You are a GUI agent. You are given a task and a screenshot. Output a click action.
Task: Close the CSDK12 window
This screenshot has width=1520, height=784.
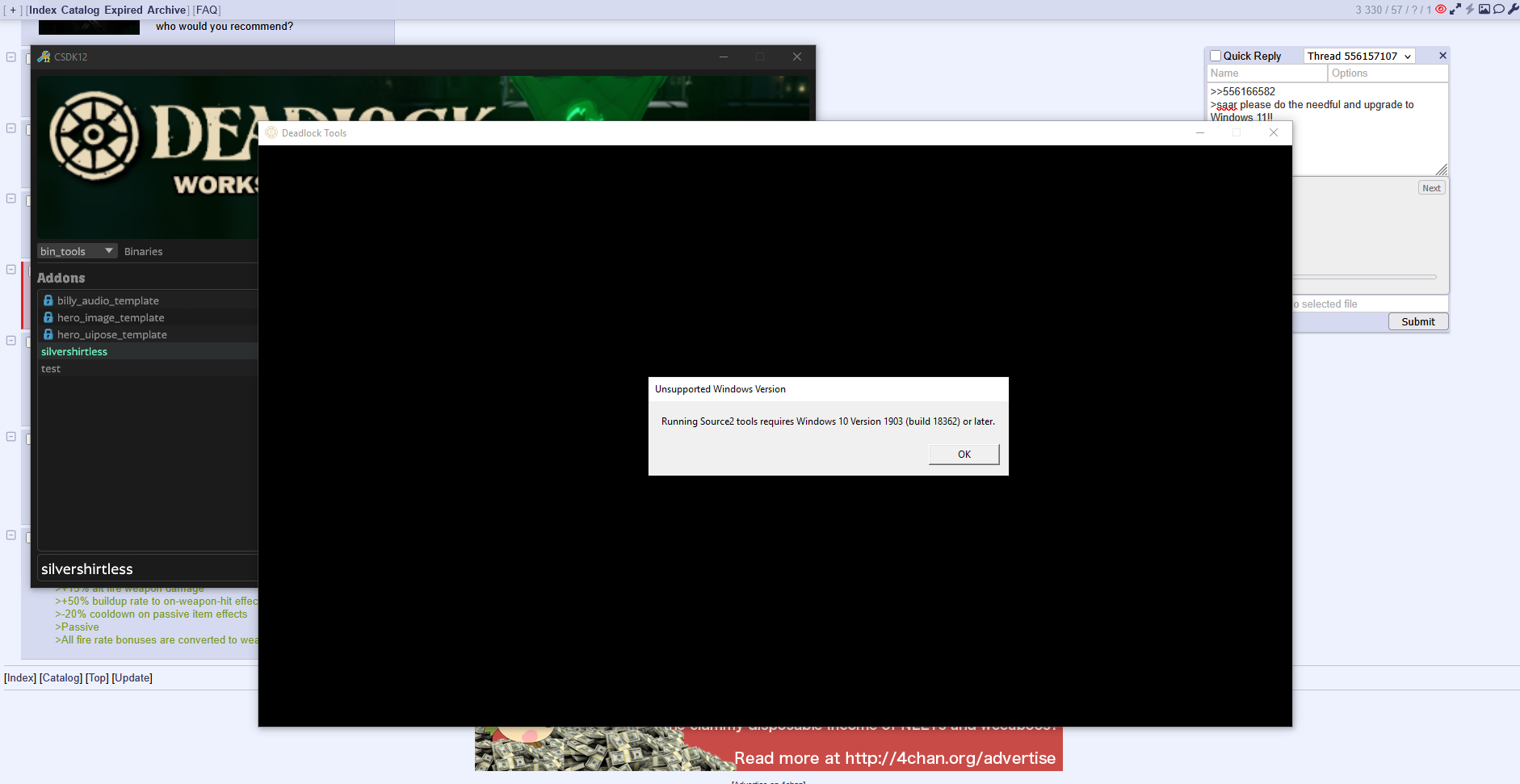pyautogui.click(x=797, y=57)
